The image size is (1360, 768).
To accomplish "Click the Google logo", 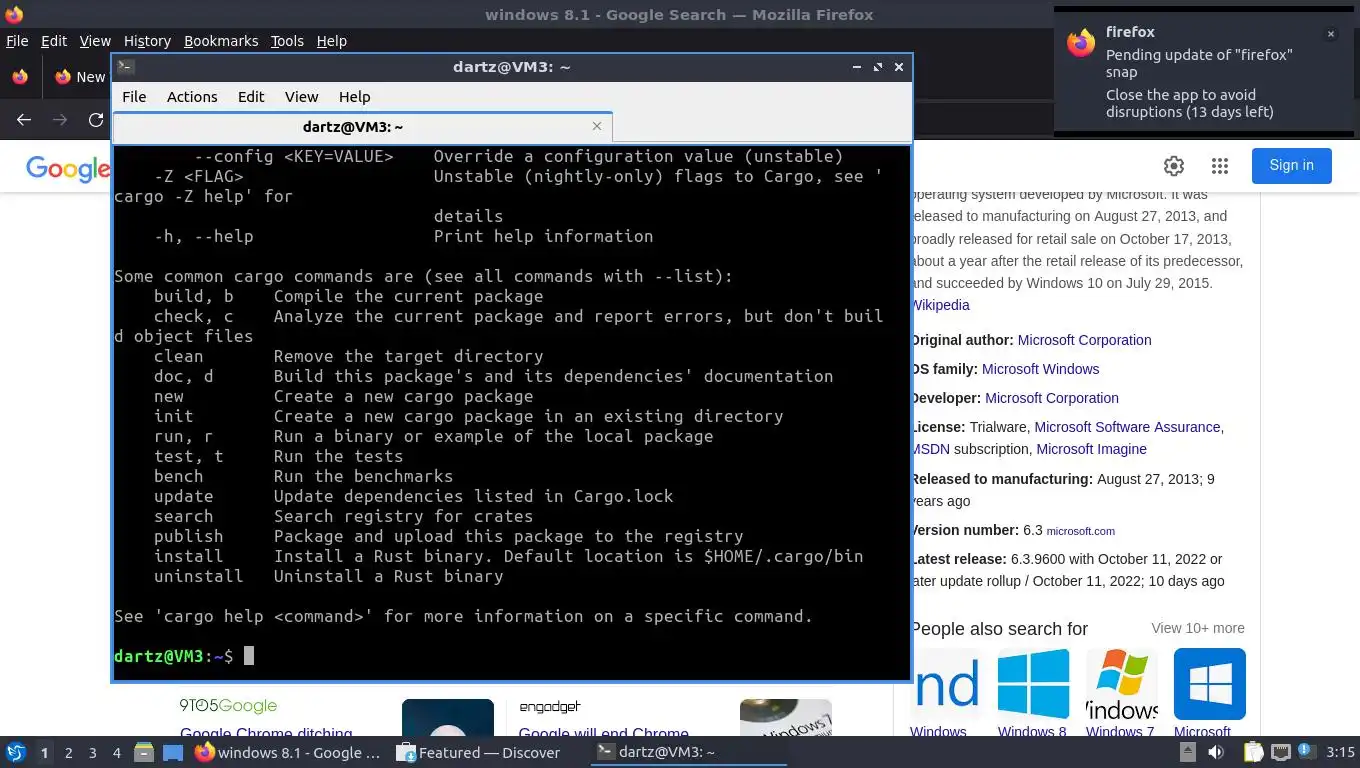I will pos(68,168).
